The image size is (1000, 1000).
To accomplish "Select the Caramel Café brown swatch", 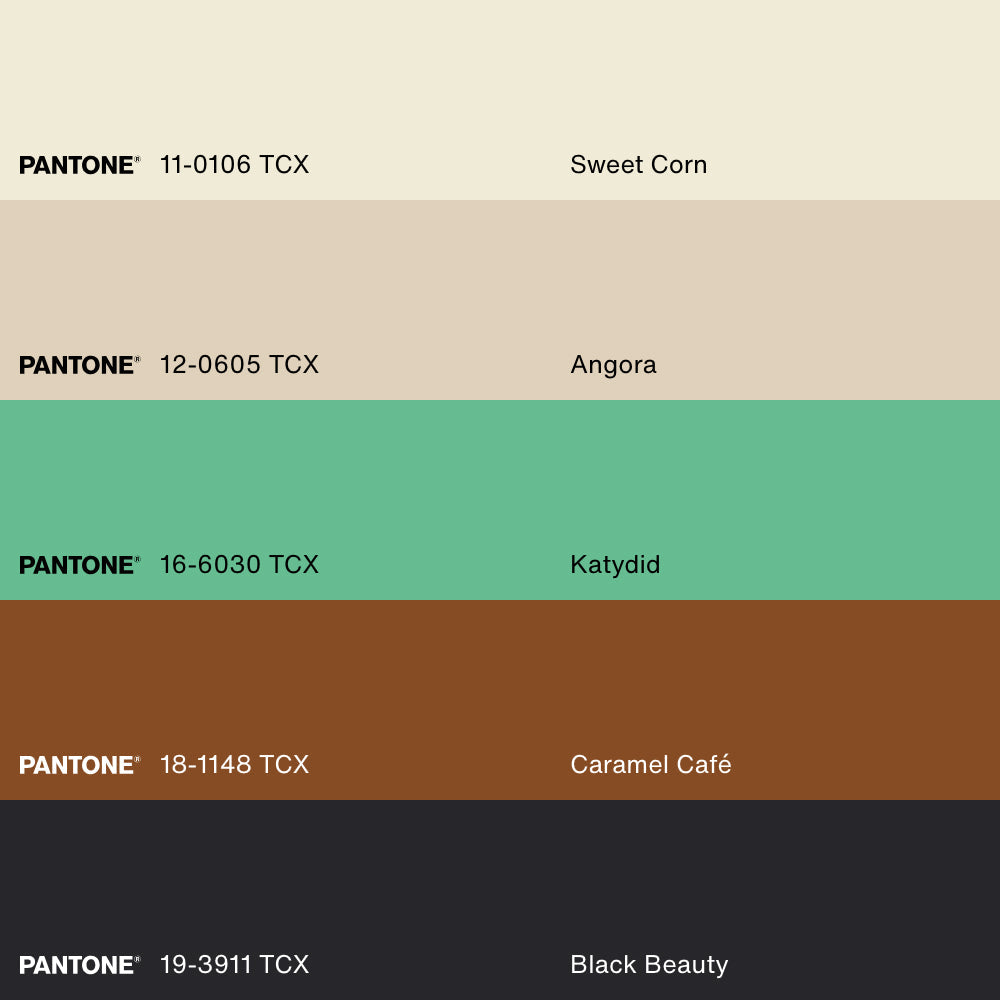I will [500, 700].
